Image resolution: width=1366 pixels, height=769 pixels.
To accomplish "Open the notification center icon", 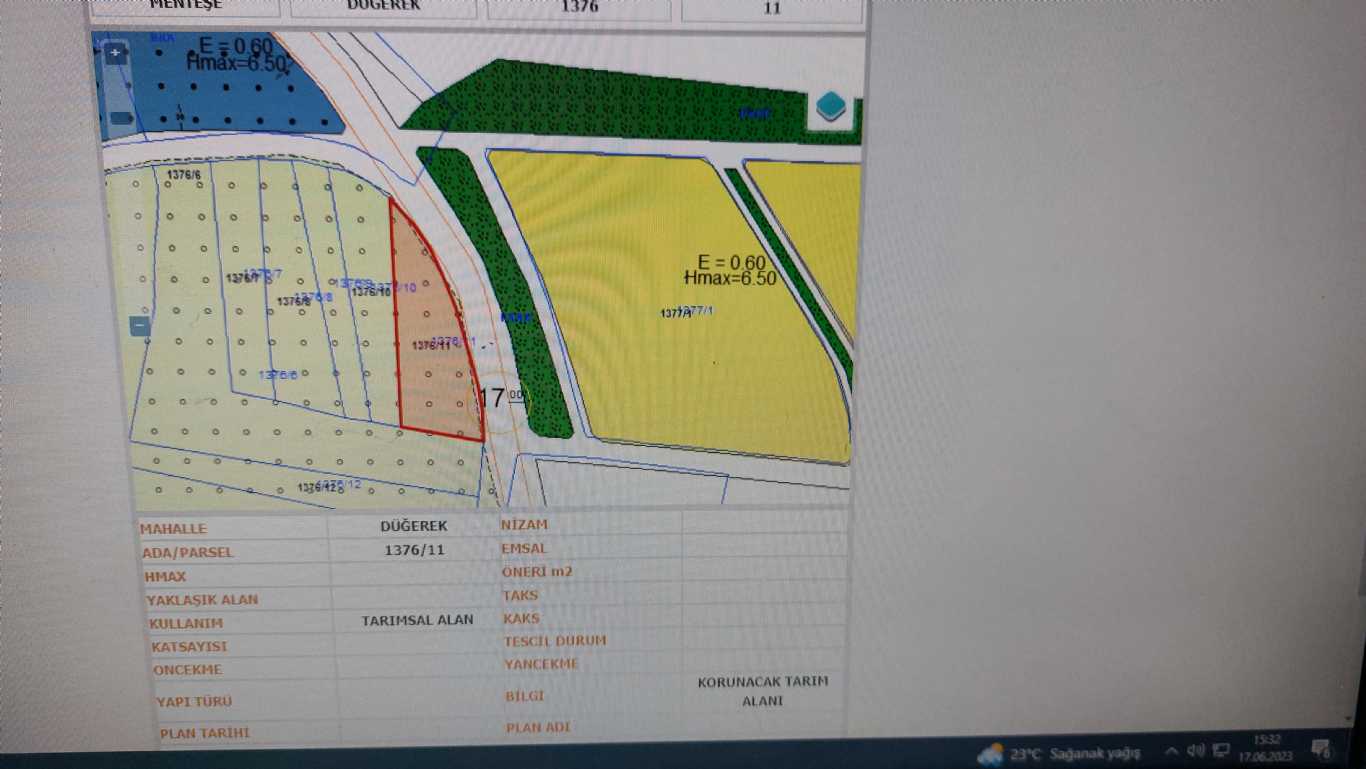I will (x=1321, y=749).
